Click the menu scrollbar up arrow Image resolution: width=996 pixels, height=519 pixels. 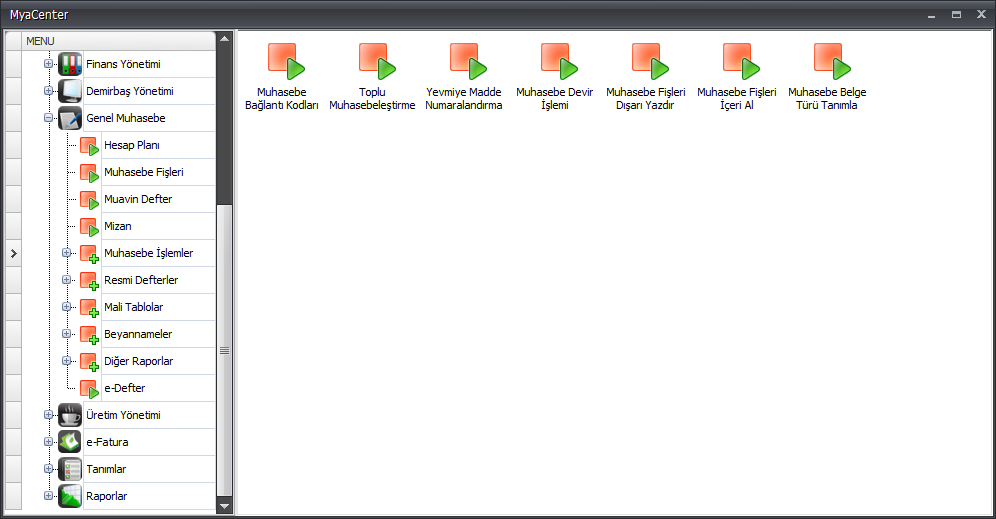224,39
